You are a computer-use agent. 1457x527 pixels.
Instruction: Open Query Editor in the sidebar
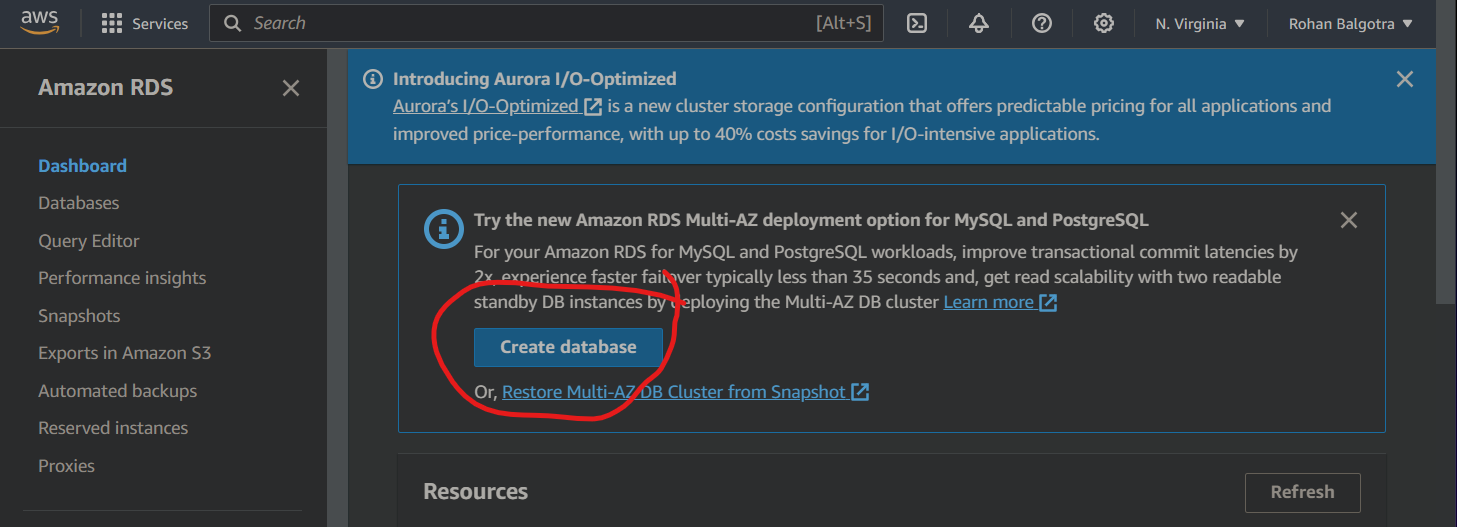[89, 241]
